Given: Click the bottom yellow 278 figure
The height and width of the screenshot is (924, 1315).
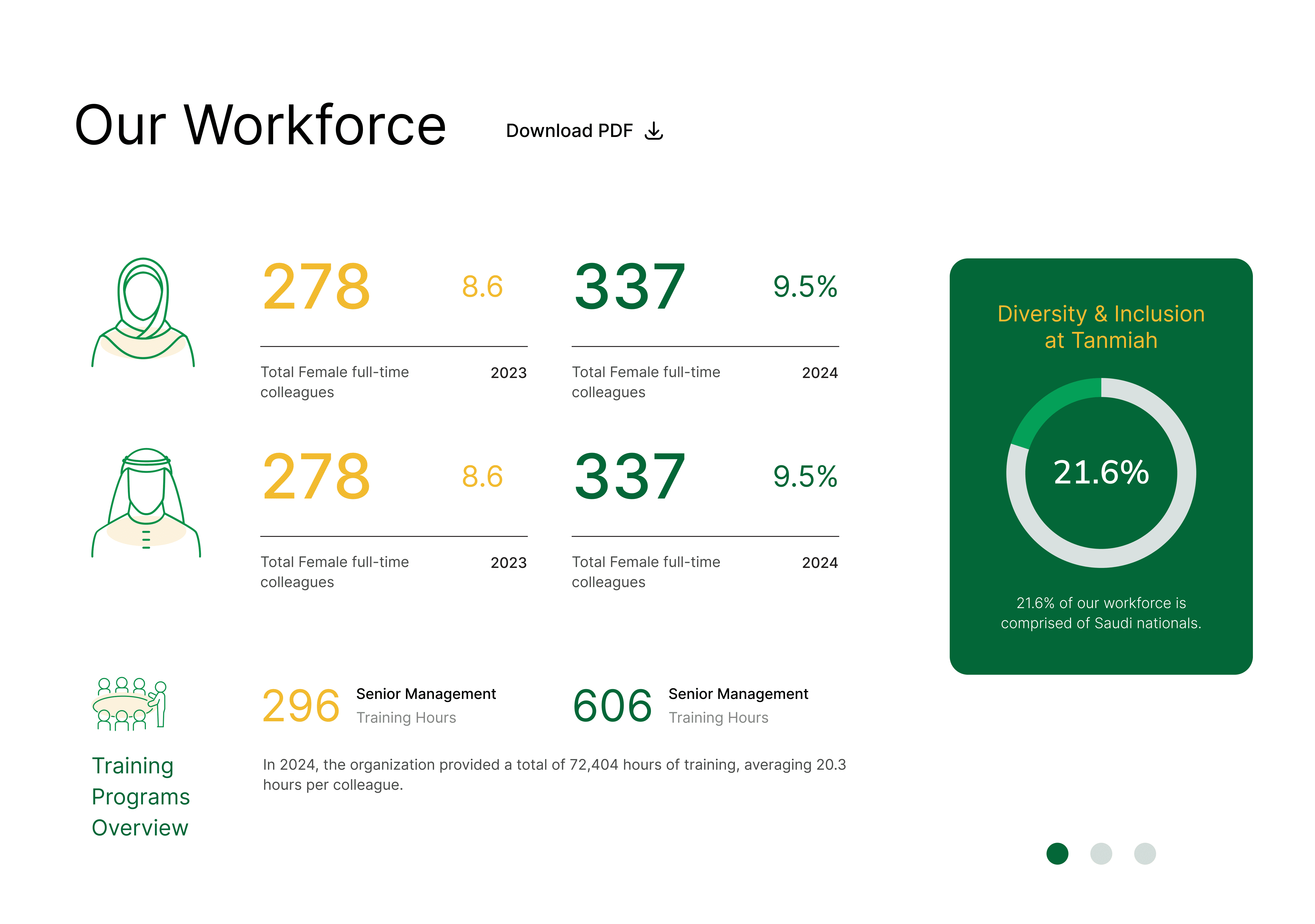Looking at the screenshot, I should click(316, 476).
